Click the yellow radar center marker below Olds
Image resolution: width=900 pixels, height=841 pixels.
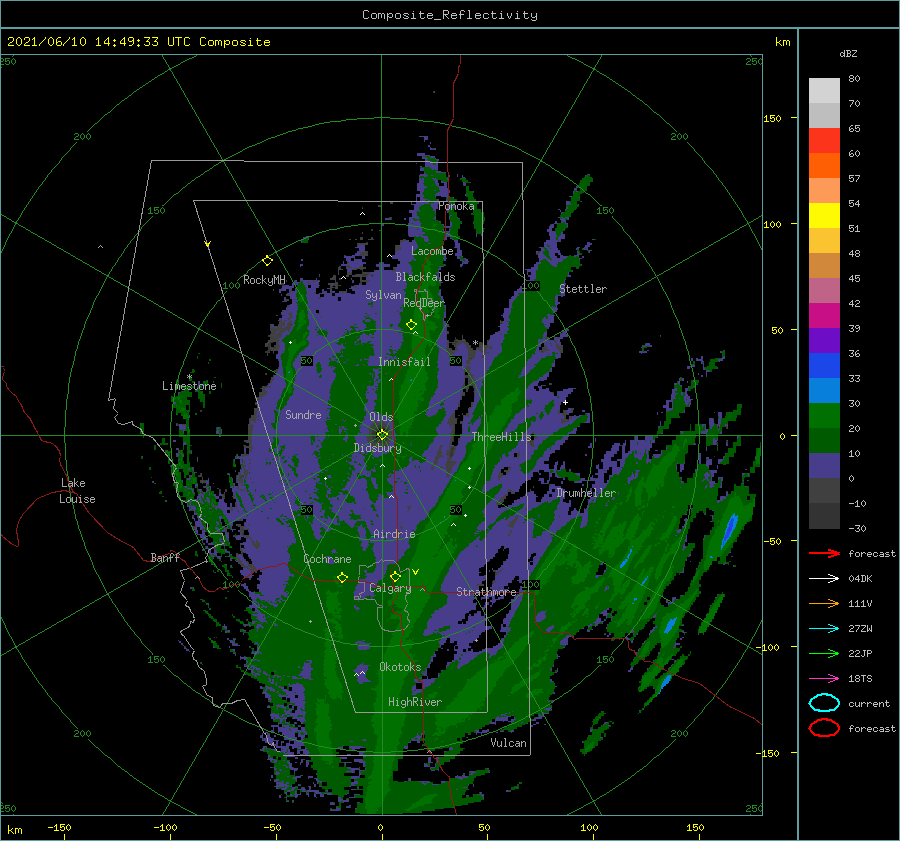pyautogui.click(x=382, y=435)
